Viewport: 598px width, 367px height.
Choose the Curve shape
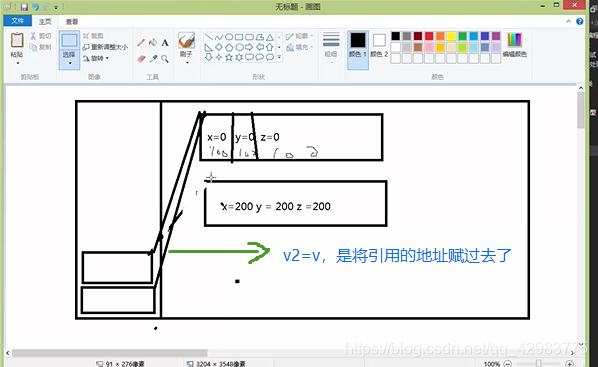(219, 37)
